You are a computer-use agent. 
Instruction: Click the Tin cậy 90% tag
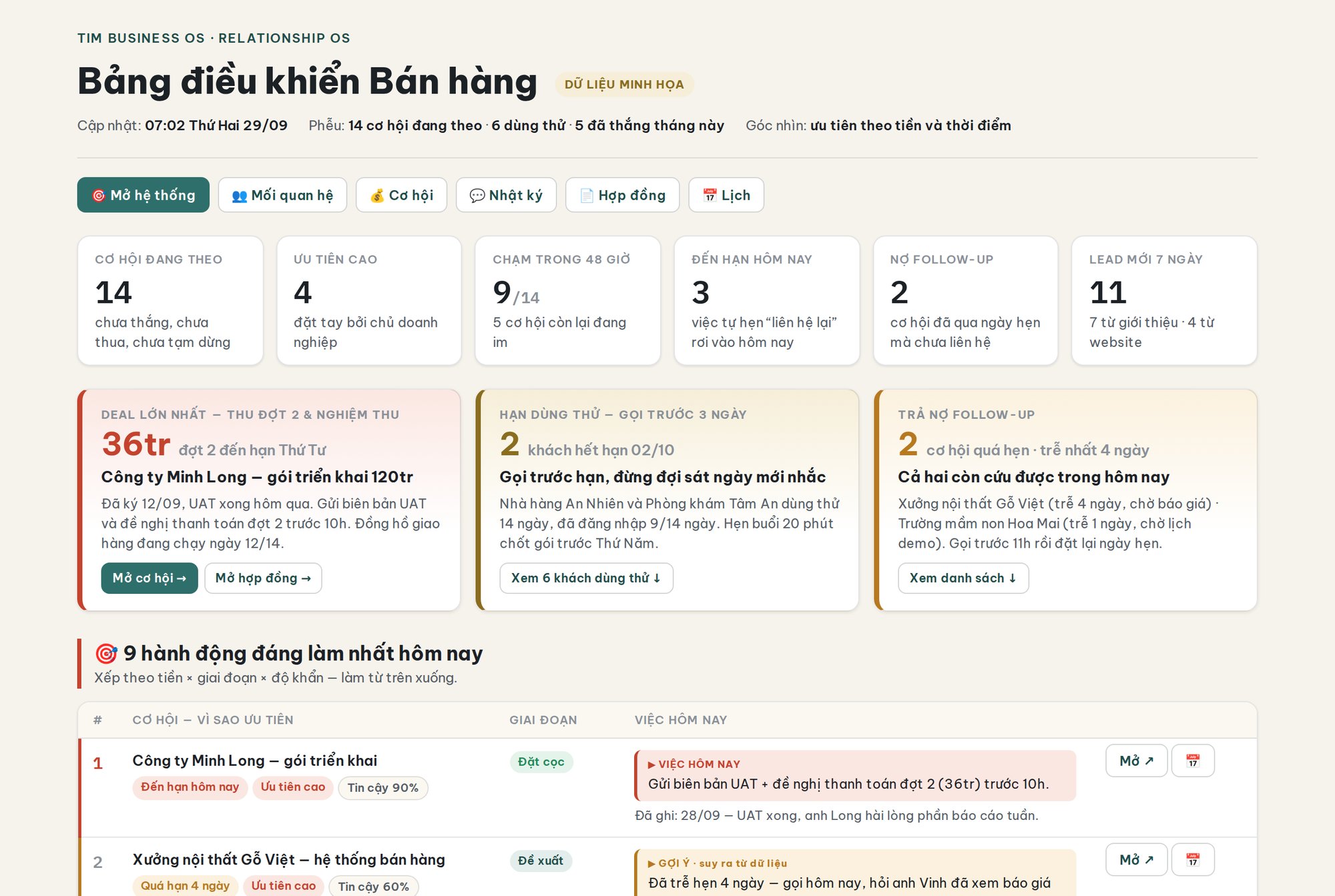coord(383,787)
